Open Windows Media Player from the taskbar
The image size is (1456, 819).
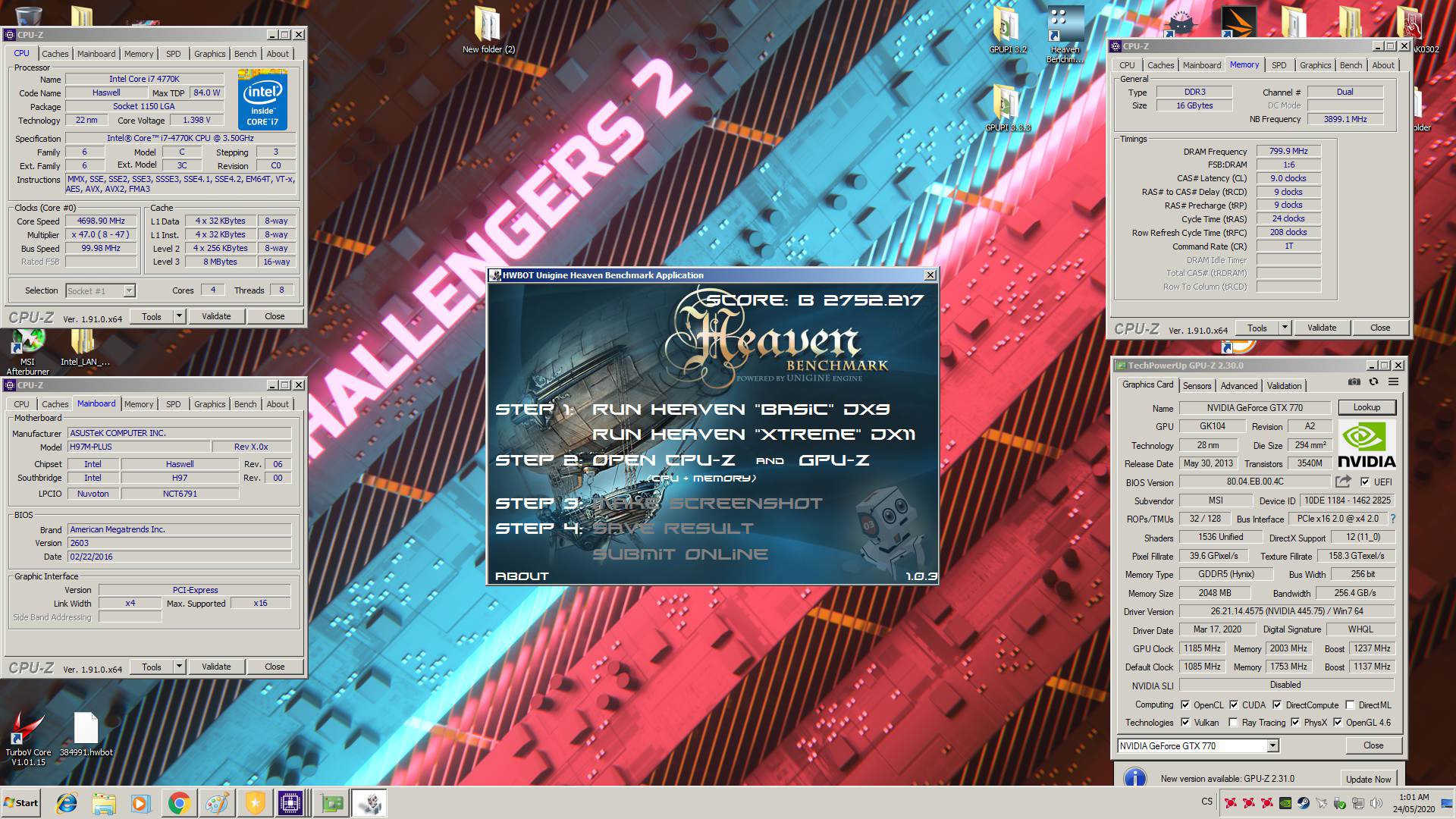140,803
